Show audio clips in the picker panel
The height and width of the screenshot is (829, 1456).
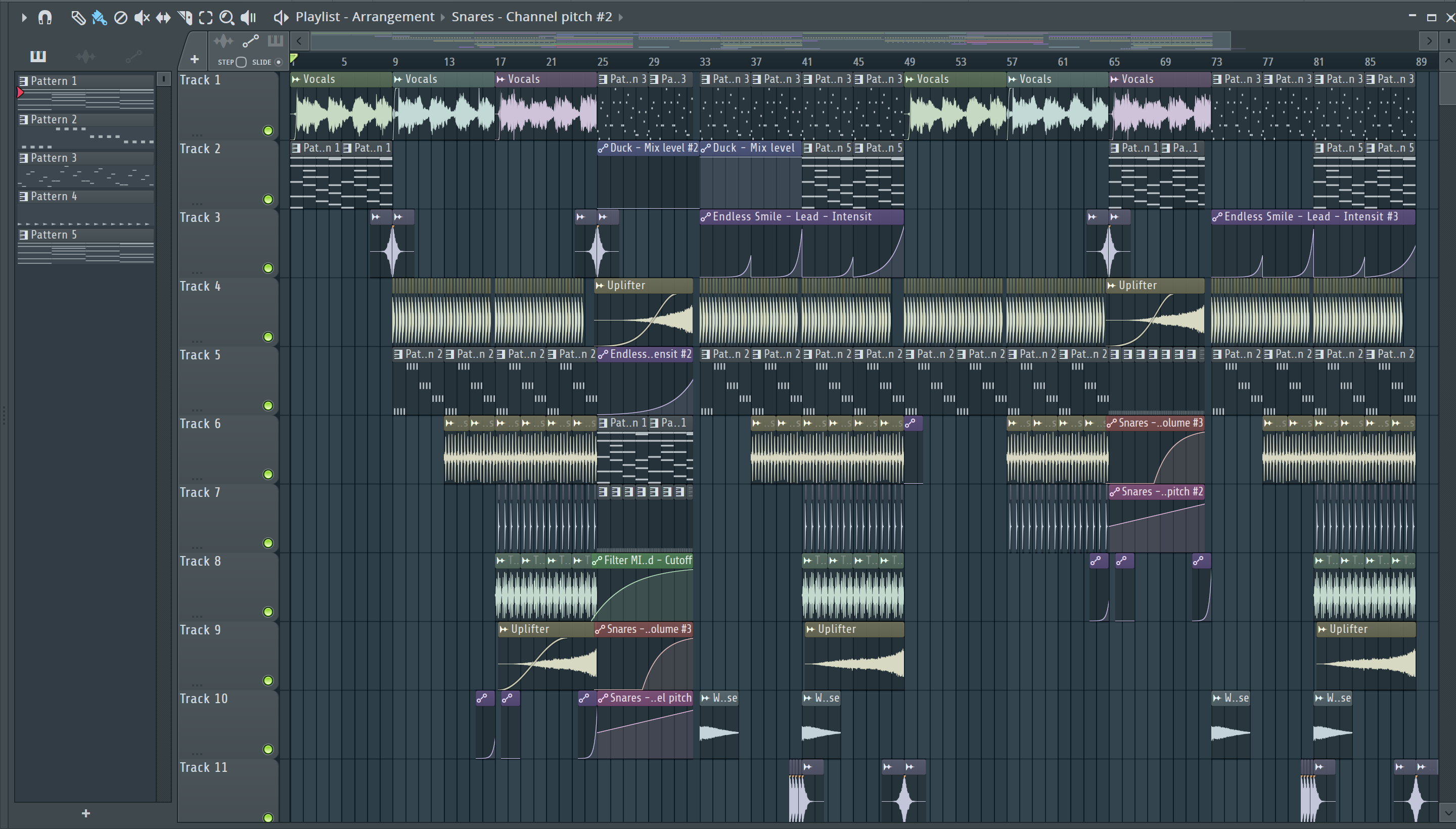point(85,56)
